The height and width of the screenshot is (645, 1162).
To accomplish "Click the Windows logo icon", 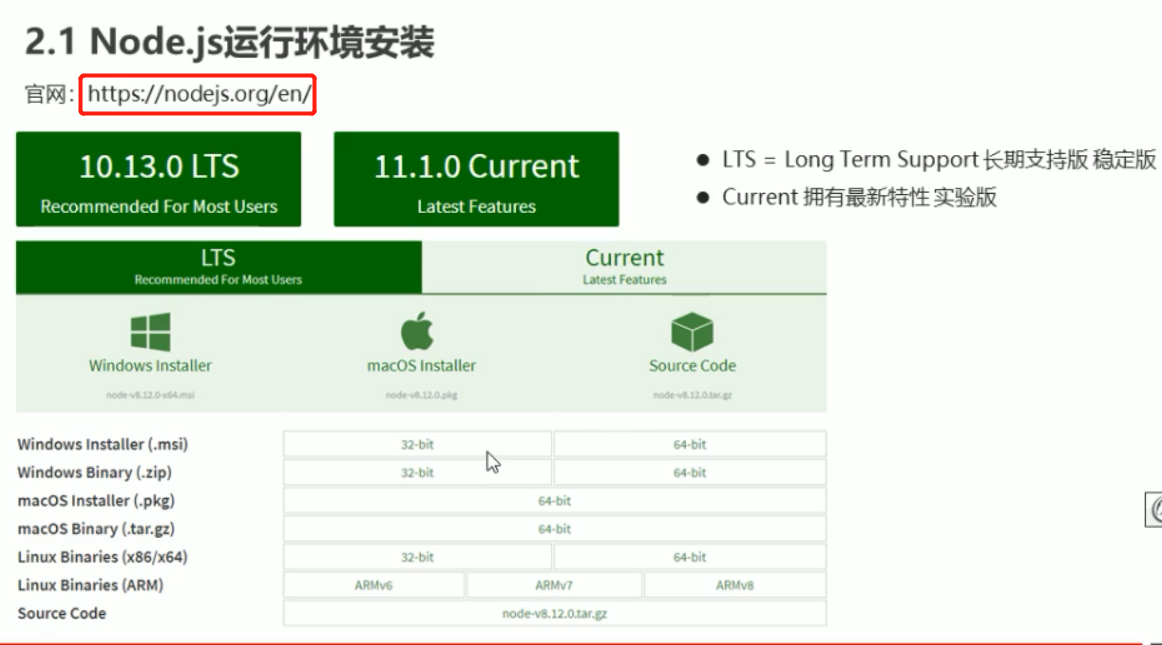I will click(150, 331).
